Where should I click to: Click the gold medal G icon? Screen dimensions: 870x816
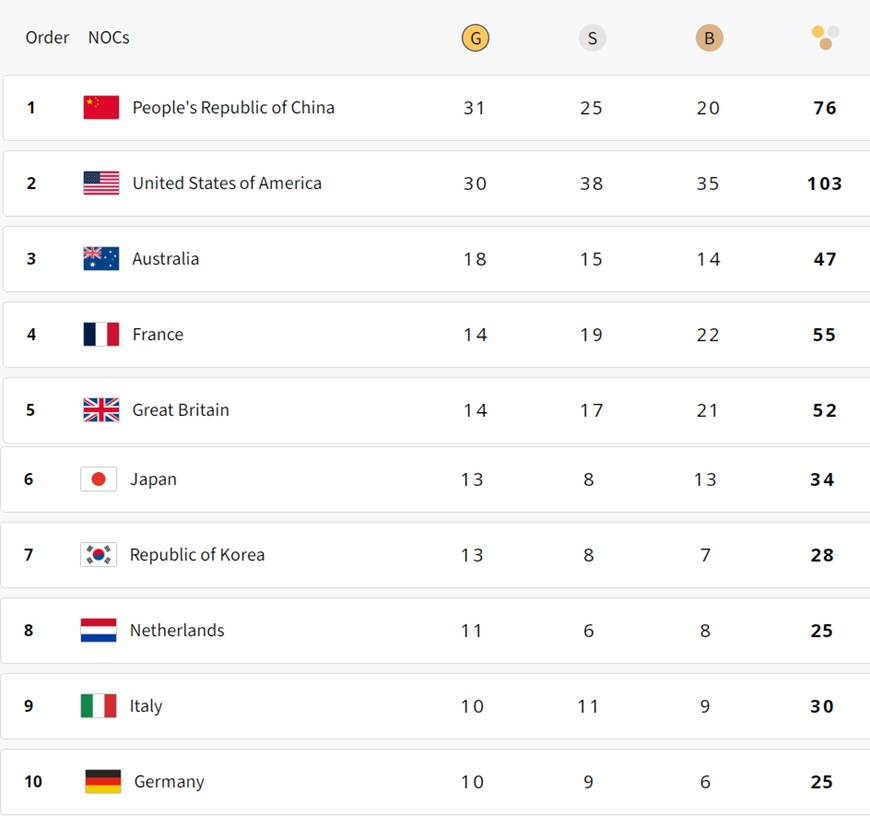click(475, 39)
